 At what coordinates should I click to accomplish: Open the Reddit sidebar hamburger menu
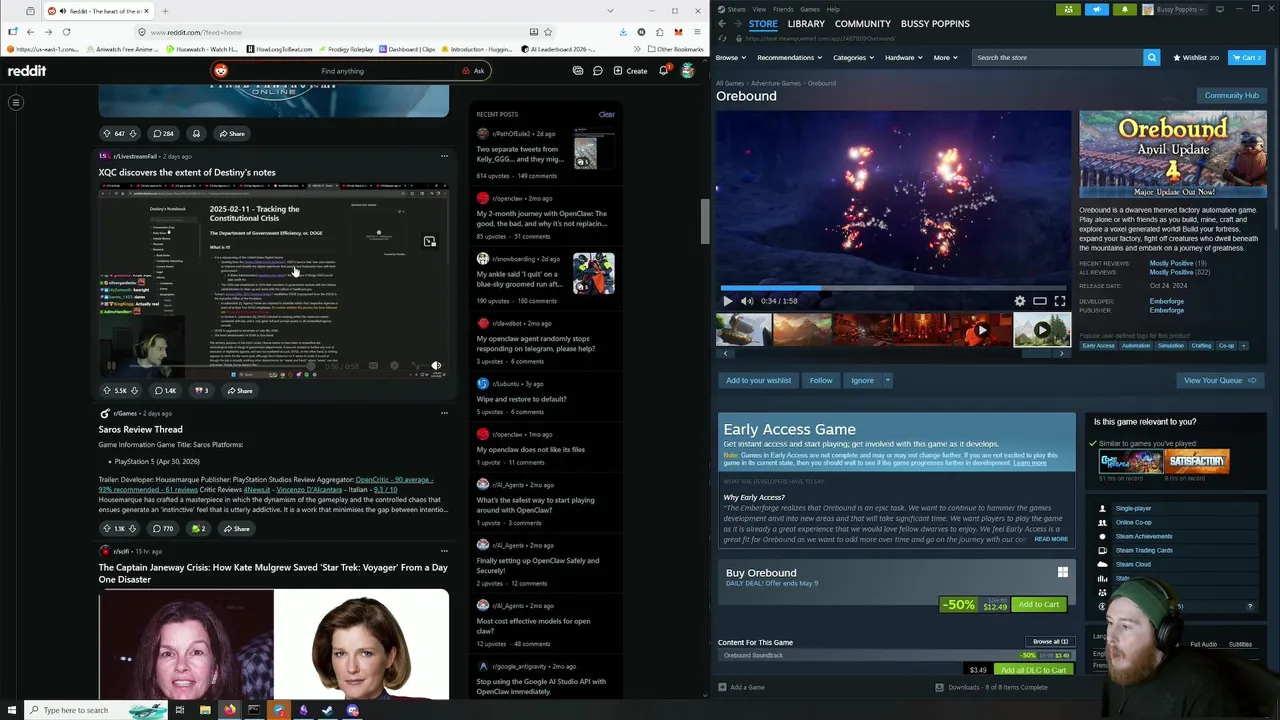(x=16, y=102)
